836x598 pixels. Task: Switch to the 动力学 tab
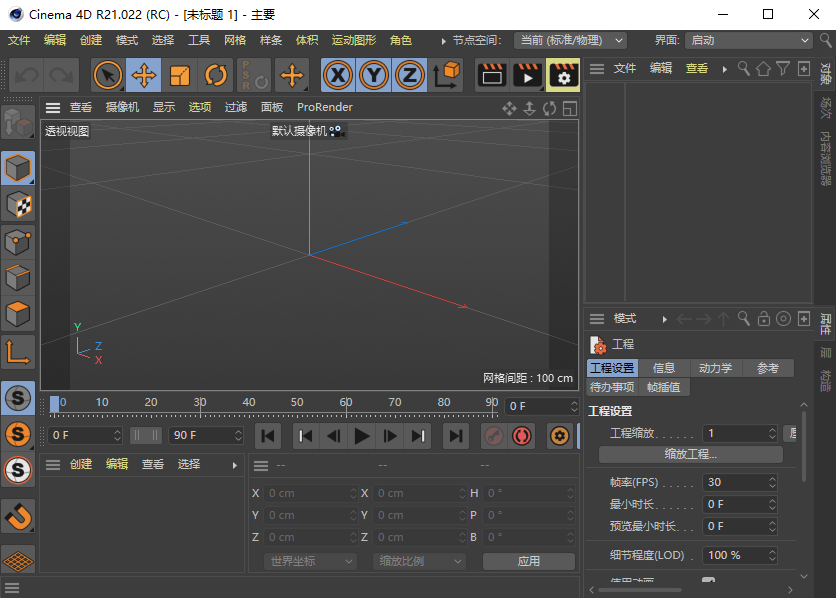(x=716, y=367)
